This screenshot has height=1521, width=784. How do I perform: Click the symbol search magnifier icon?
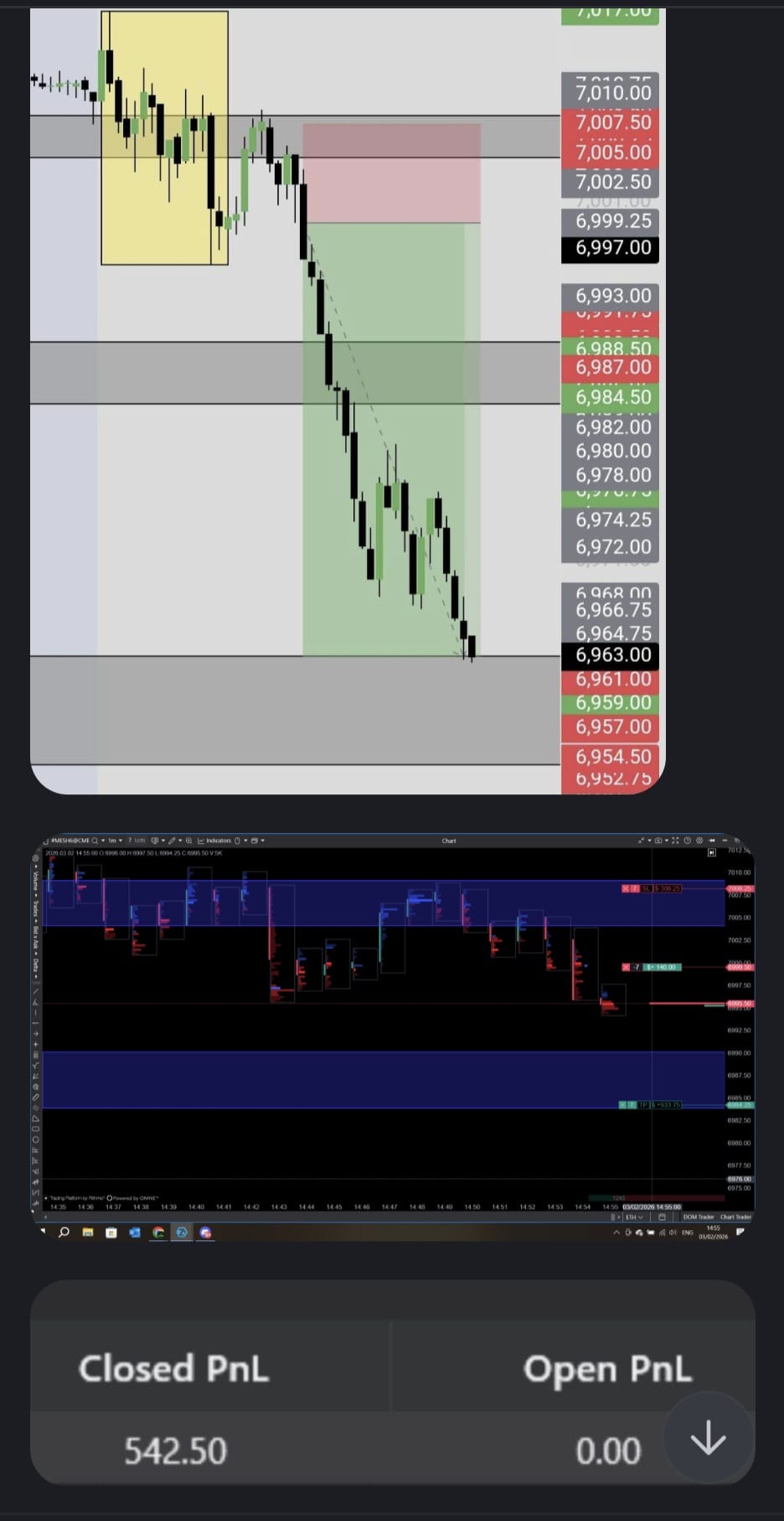point(95,841)
